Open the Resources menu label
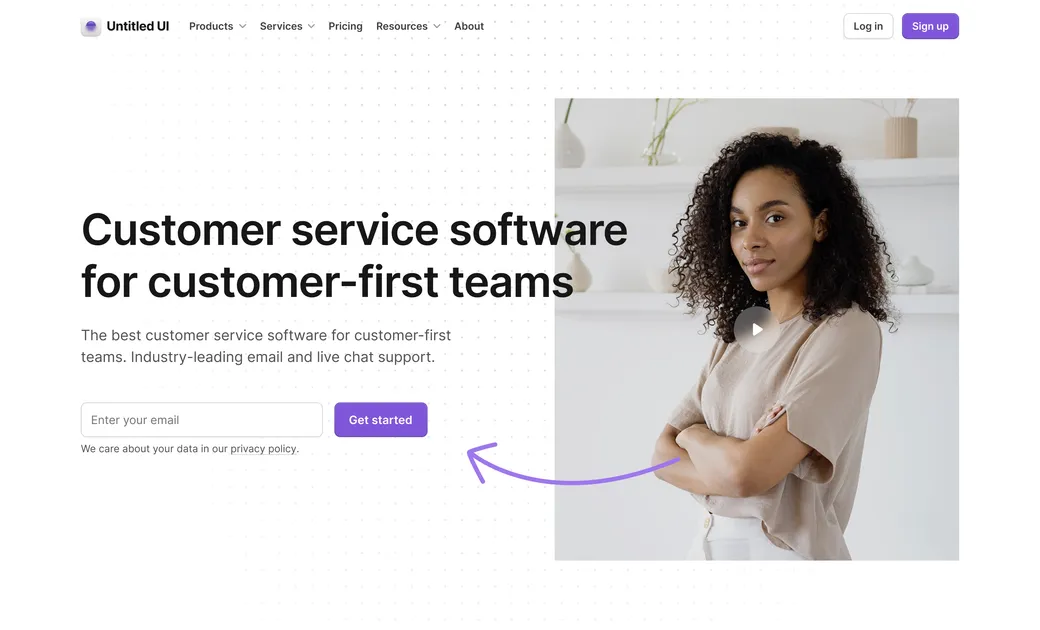This screenshot has width=1040, height=630. click(x=402, y=27)
